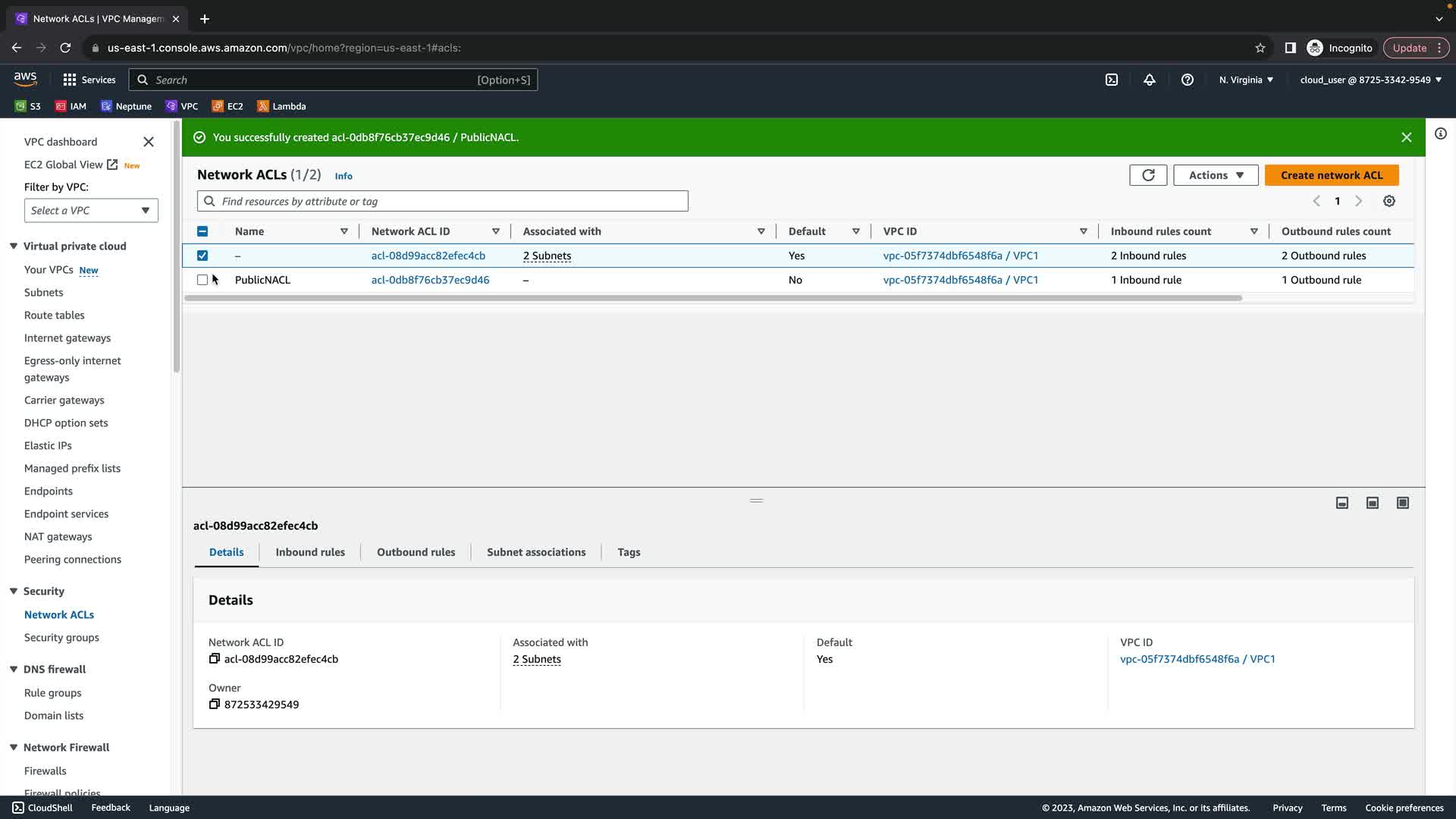Click the help question mark icon
Screen dimensions: 1456x819
[1187, 80]
